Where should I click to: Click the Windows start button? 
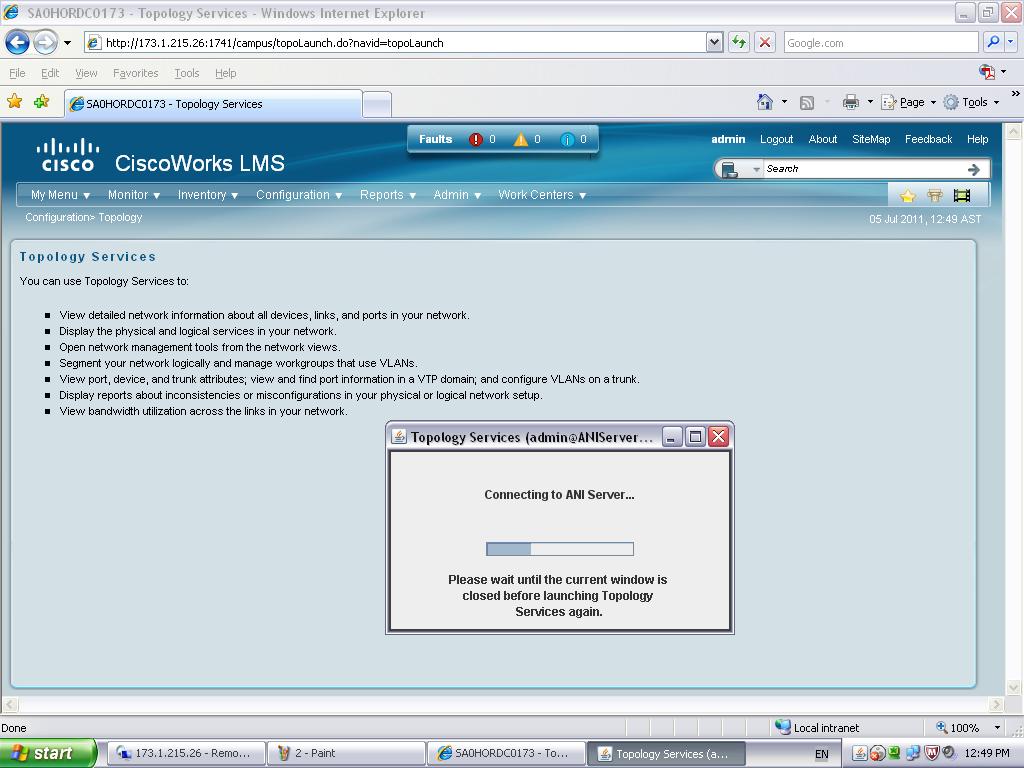coord(48,753)
